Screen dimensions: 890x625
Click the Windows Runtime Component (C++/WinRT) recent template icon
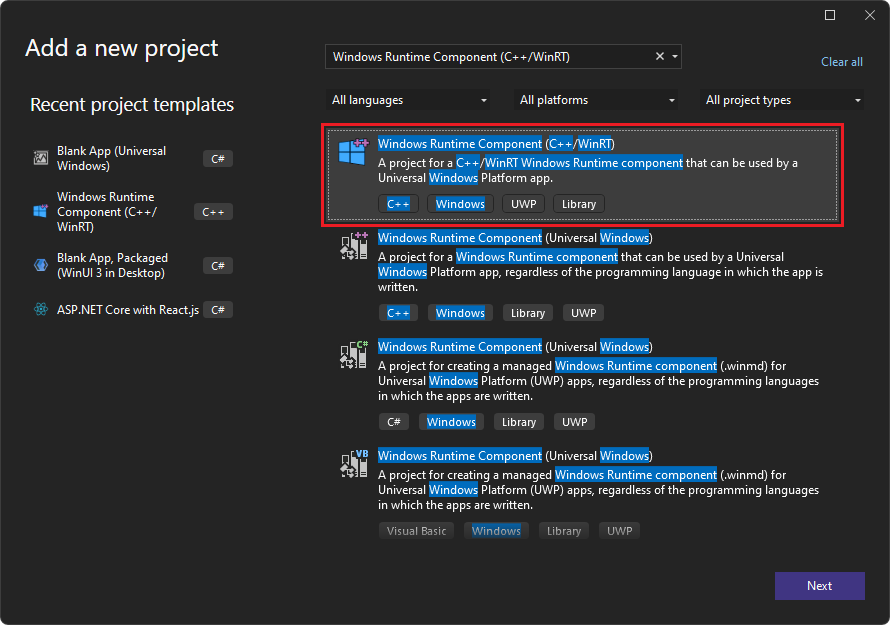click(x=40, y=211)
